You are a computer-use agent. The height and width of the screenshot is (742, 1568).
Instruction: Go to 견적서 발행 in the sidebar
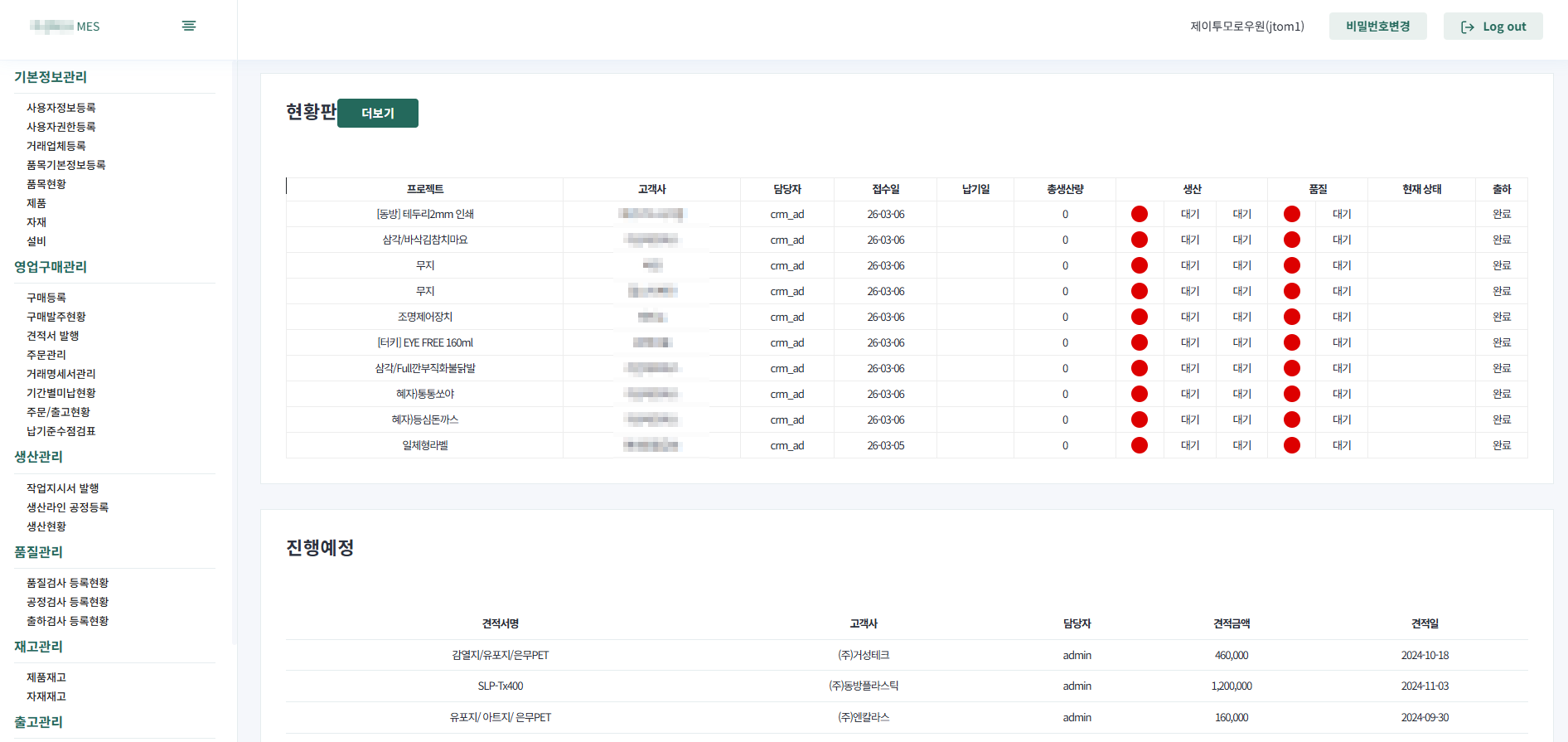coord(53,336)
